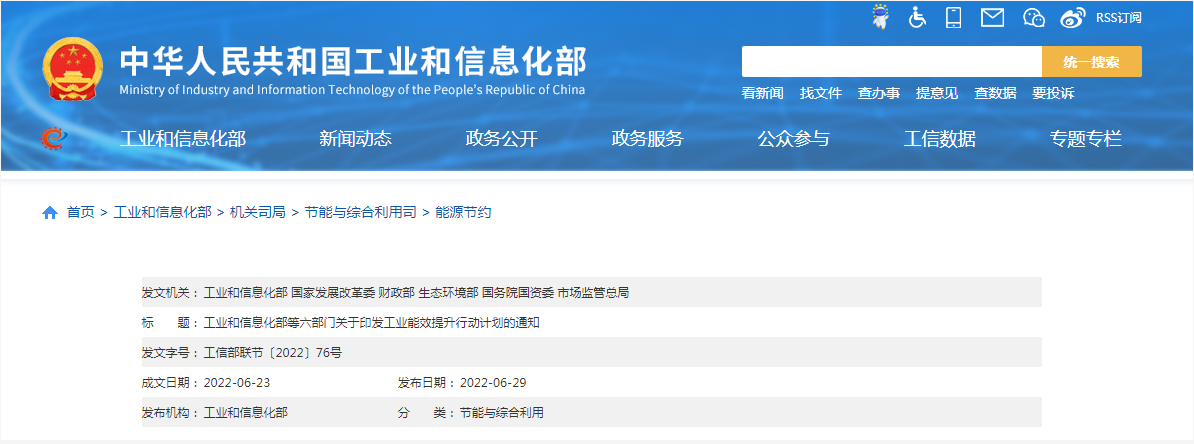Open the 看新闻 quick link
This screenshot has width=1194, height=444.
coord(762,93)
